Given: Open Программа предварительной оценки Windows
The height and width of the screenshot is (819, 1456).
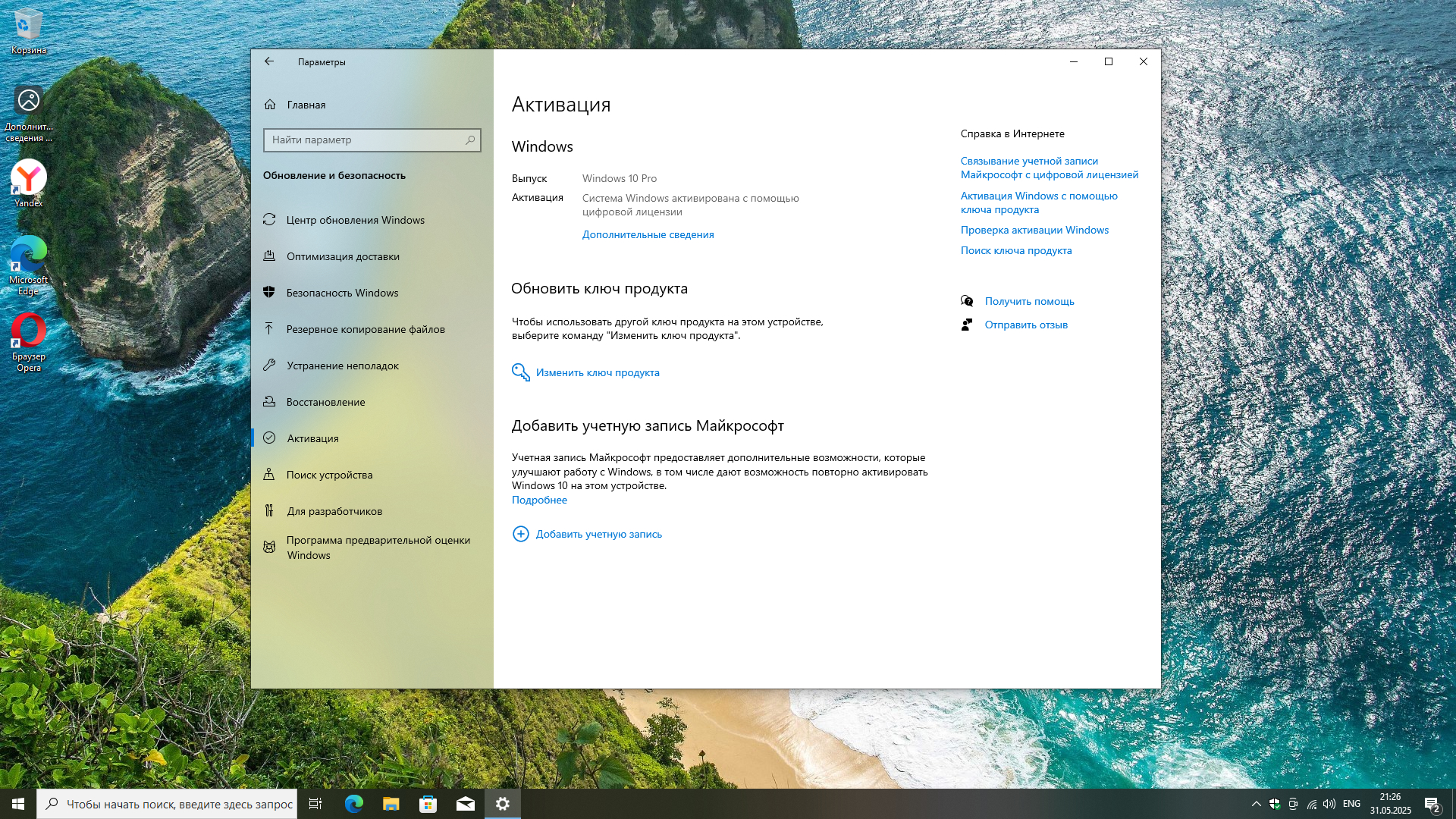Looking at the screenshot, I should (x=378, y=548).
